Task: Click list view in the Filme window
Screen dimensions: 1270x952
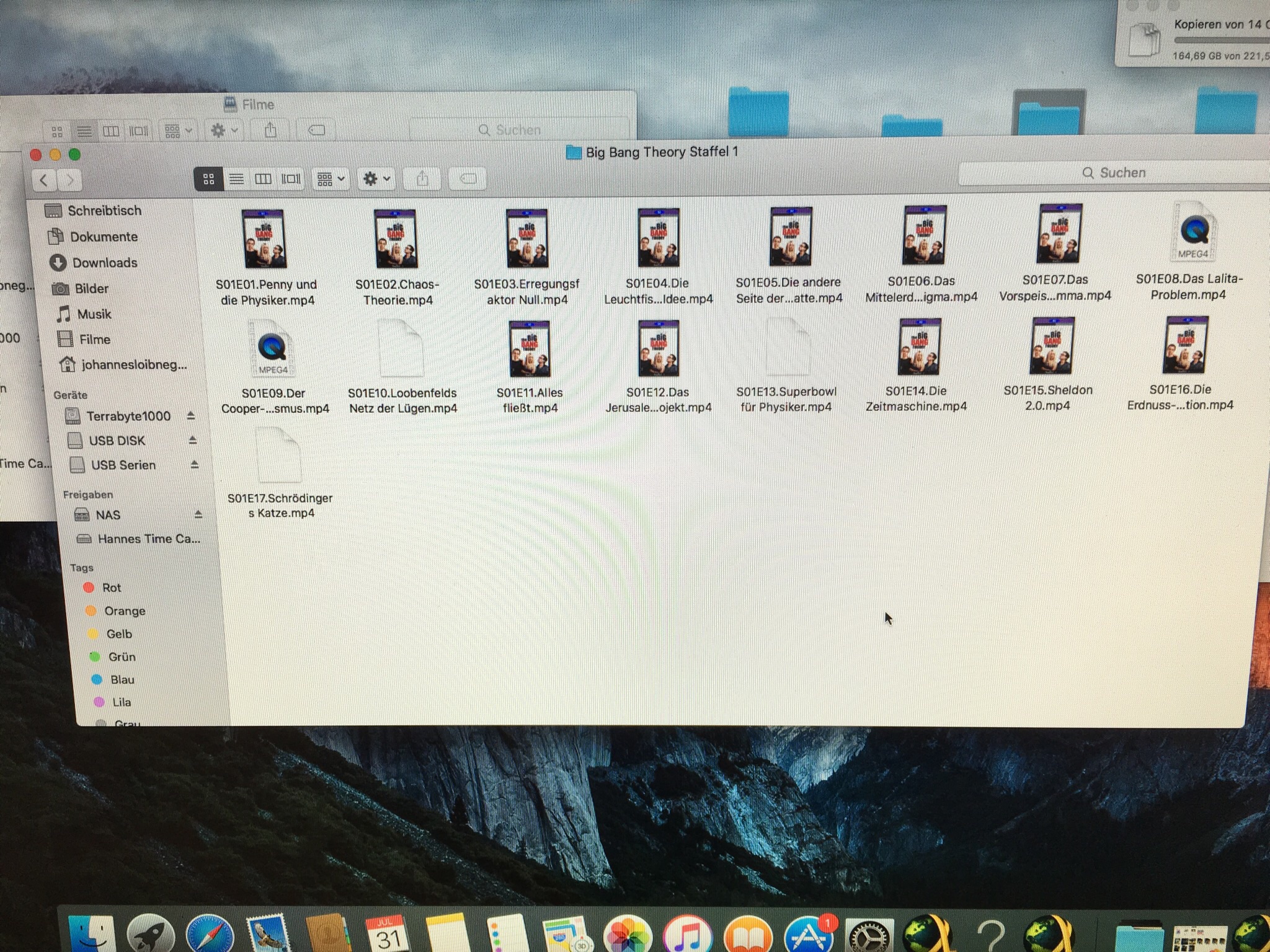Action: [x=84, y=131]
